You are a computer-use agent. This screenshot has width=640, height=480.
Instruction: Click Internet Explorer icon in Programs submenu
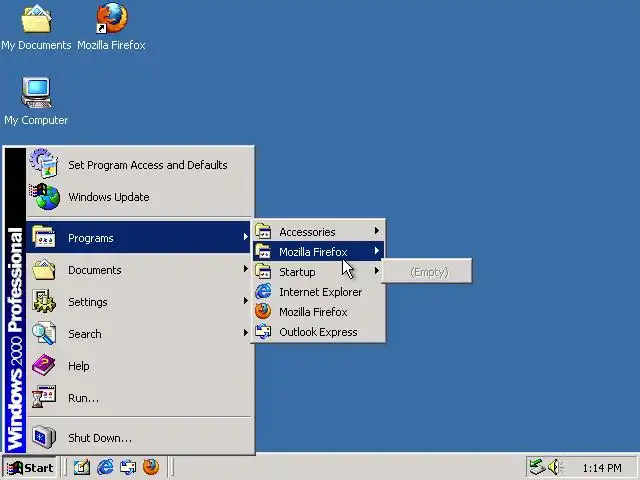point(263,291)
